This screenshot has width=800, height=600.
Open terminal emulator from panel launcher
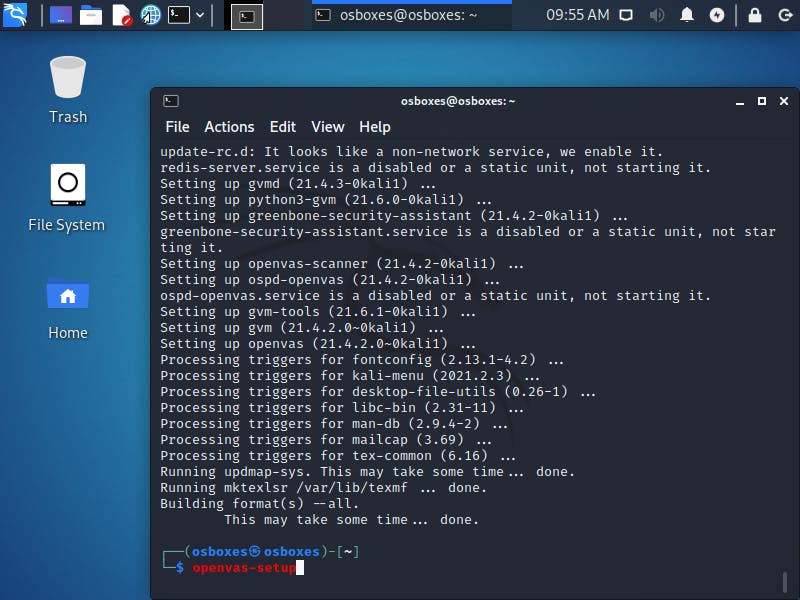pyautogui.click(x=179, y=15)
